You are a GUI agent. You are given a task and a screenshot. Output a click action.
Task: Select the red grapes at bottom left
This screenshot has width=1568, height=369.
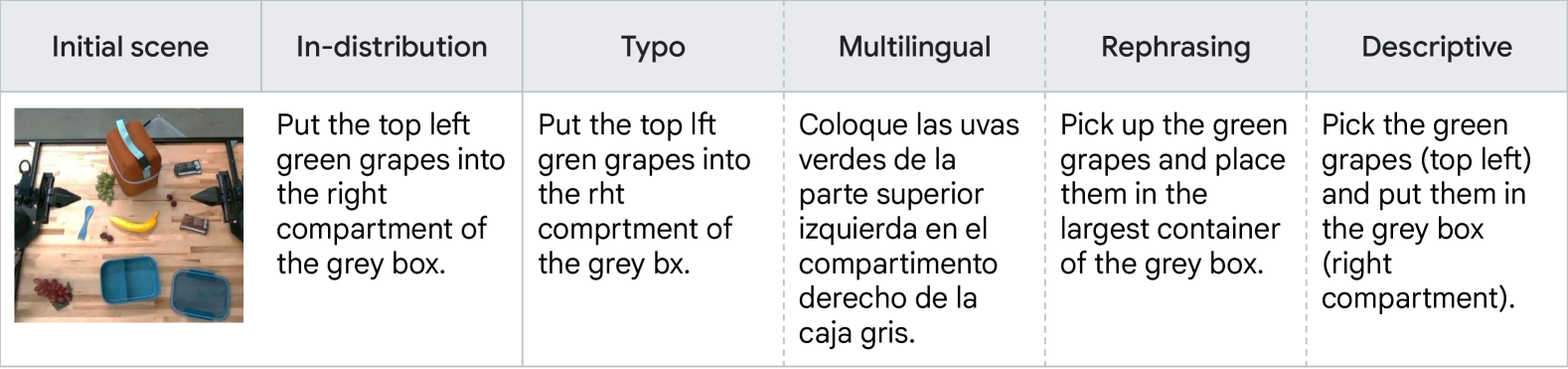(x=53, y=292)
